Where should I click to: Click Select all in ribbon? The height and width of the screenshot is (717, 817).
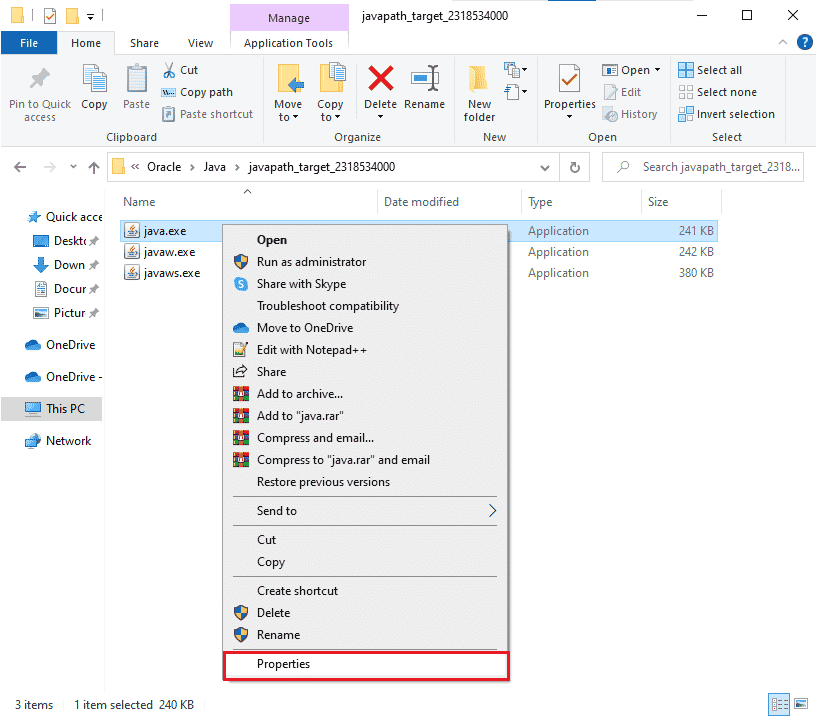pos(710,70)
